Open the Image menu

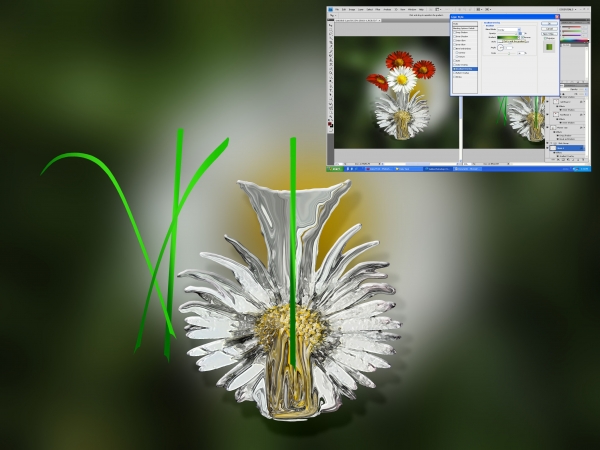click(x=352, y=10)
